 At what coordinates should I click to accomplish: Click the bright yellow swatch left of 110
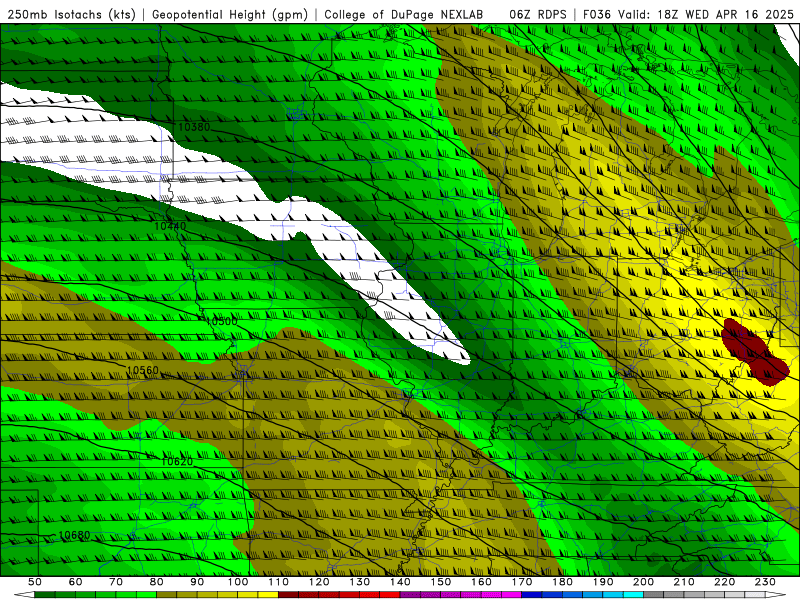click(268, 595)
